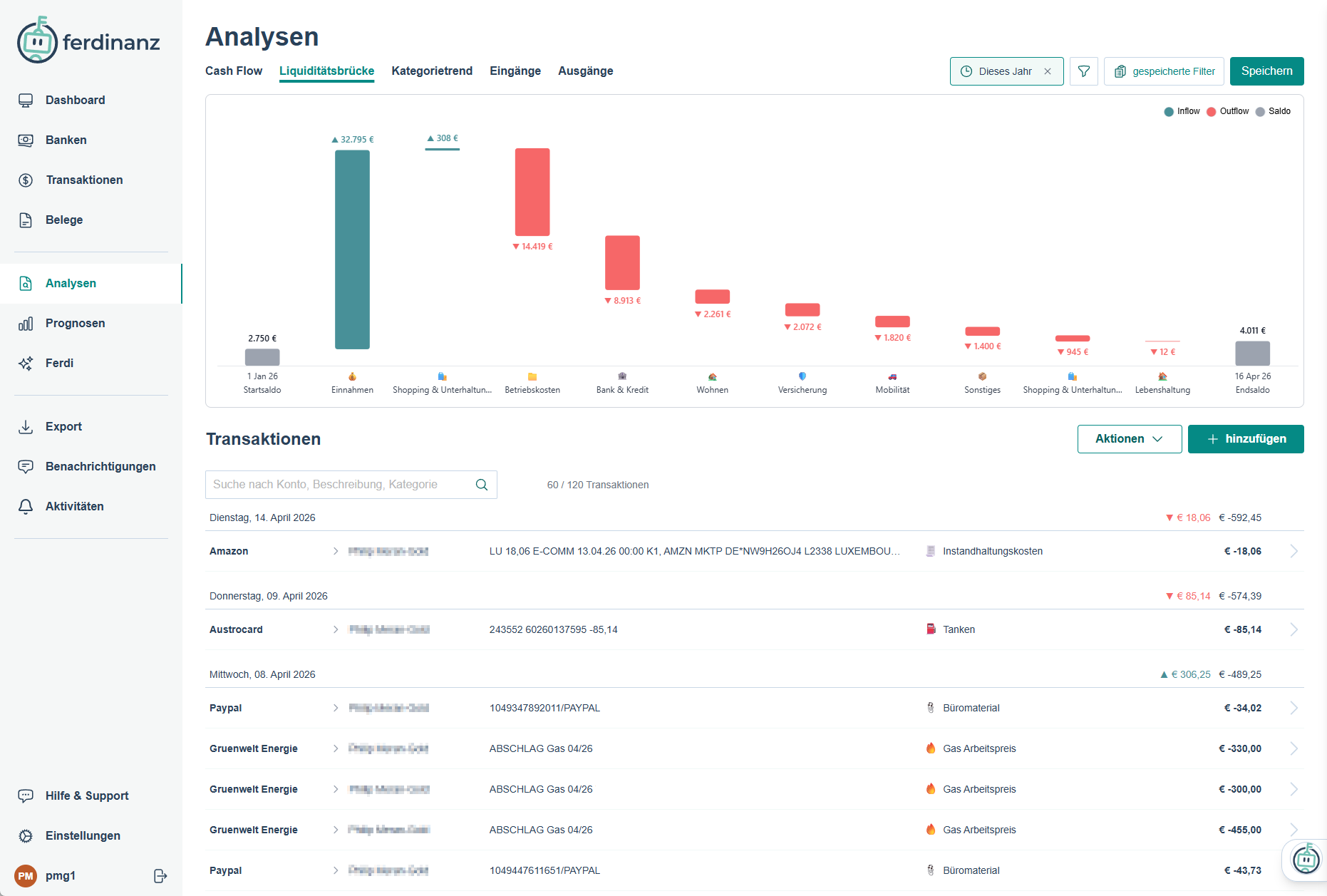This screenshot has width=1327, height=896.
Task: Toggle Outflow series in chart legend
Action: click(x=1227, y=111)
